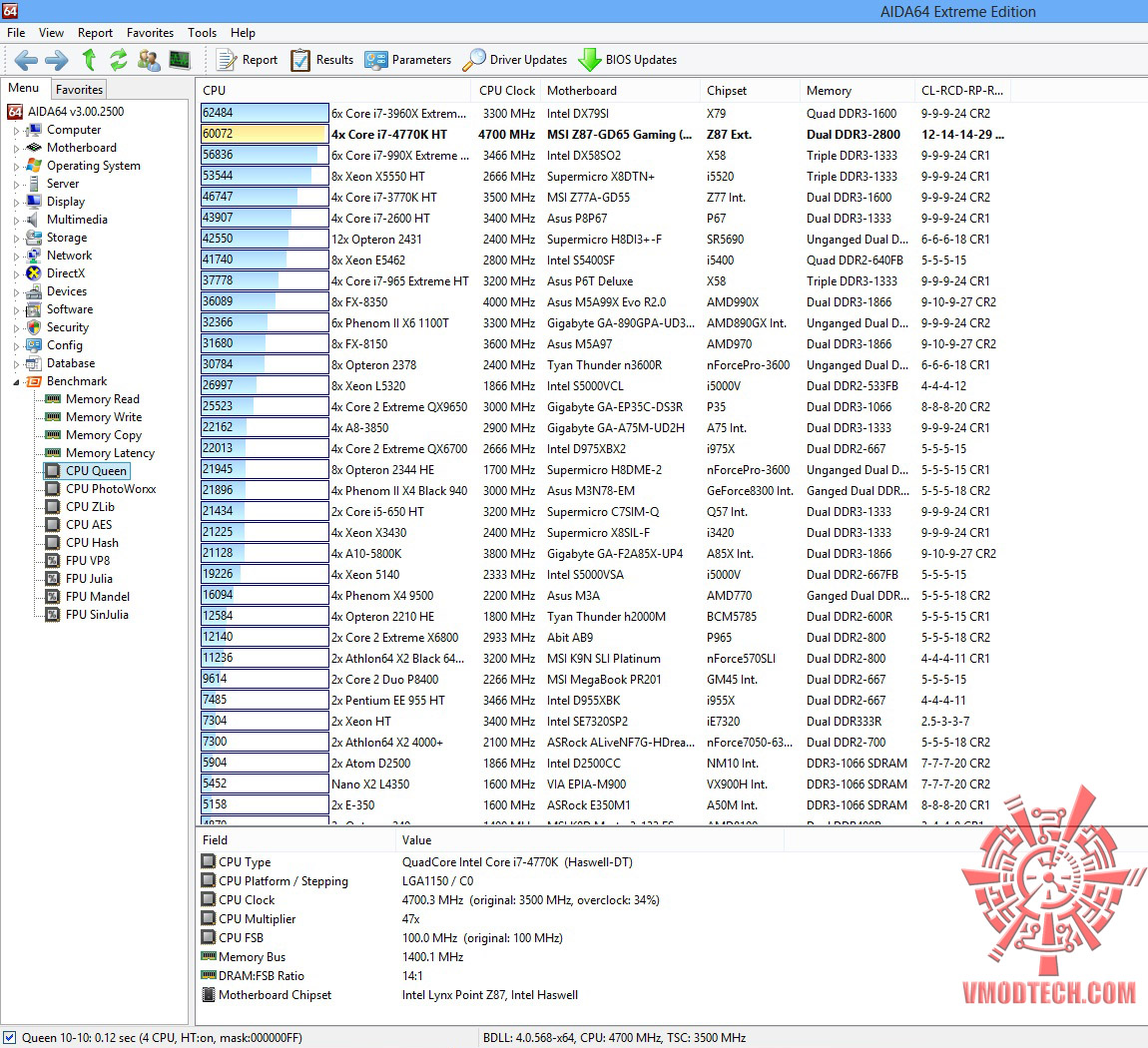The height and width of the screenshot is (1048, 1148).
Task: Collapse the Benchmark node arrow
Action: [17, 382]
